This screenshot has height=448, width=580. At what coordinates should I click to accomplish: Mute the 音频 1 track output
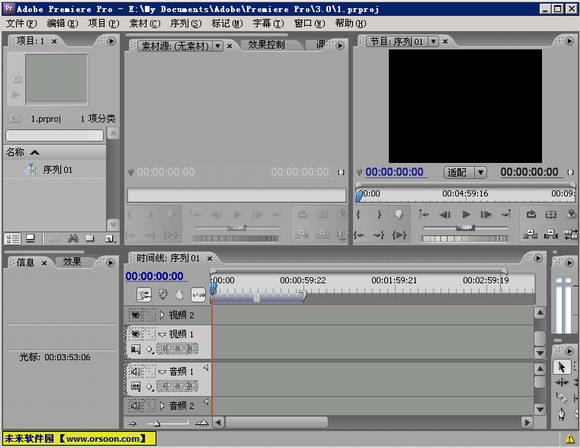click(x=136, y=371)
